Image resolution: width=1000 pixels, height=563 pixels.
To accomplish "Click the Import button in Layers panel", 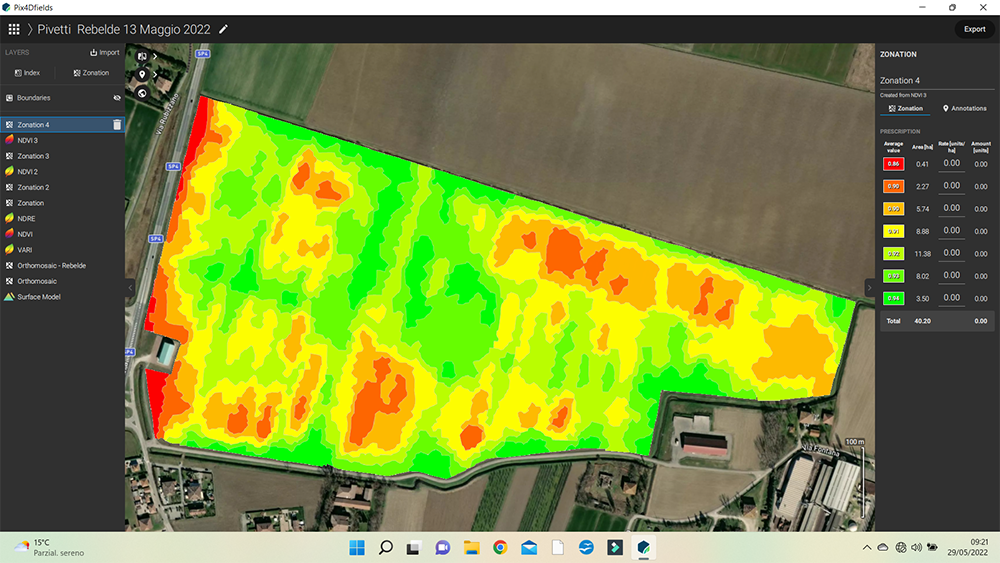I will (104, 53).
